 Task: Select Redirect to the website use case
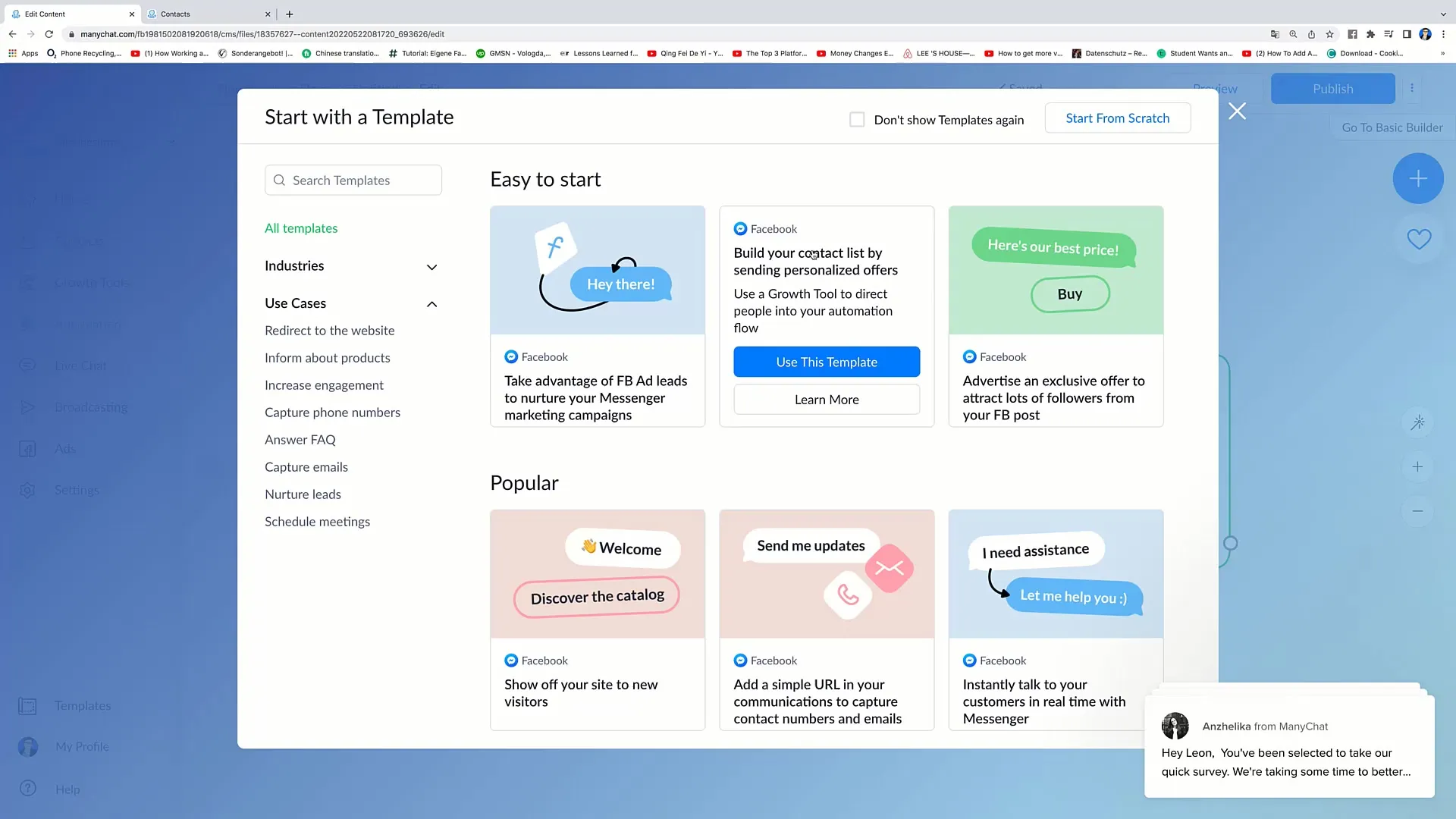(330, 331)
